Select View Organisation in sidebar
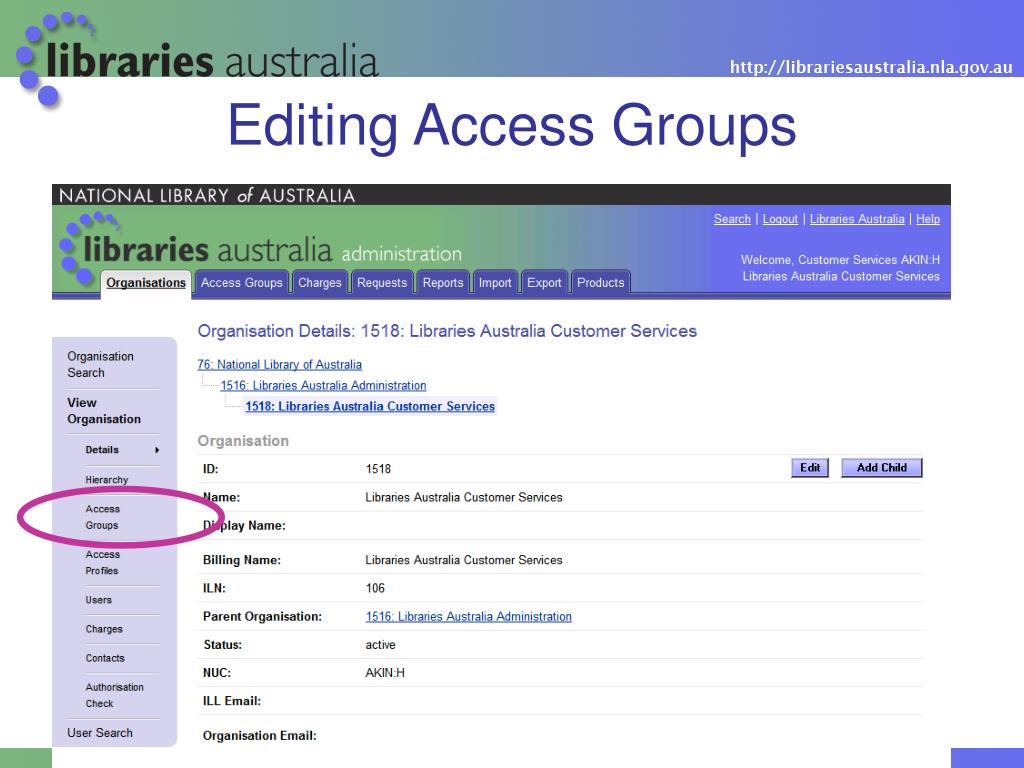This screenshot has width=1024, height=768. click(104, 411)
